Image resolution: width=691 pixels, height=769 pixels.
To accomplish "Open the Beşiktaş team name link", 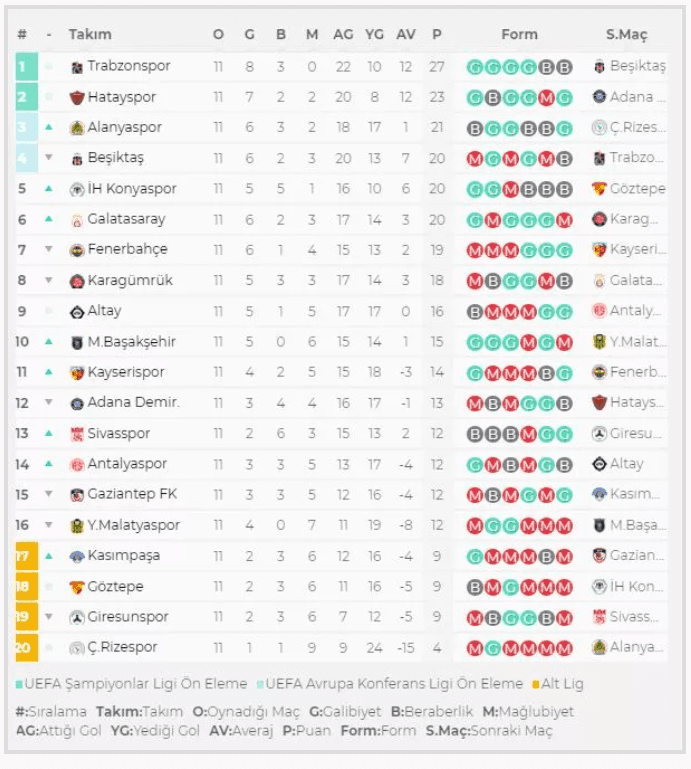I will (115, 158).
